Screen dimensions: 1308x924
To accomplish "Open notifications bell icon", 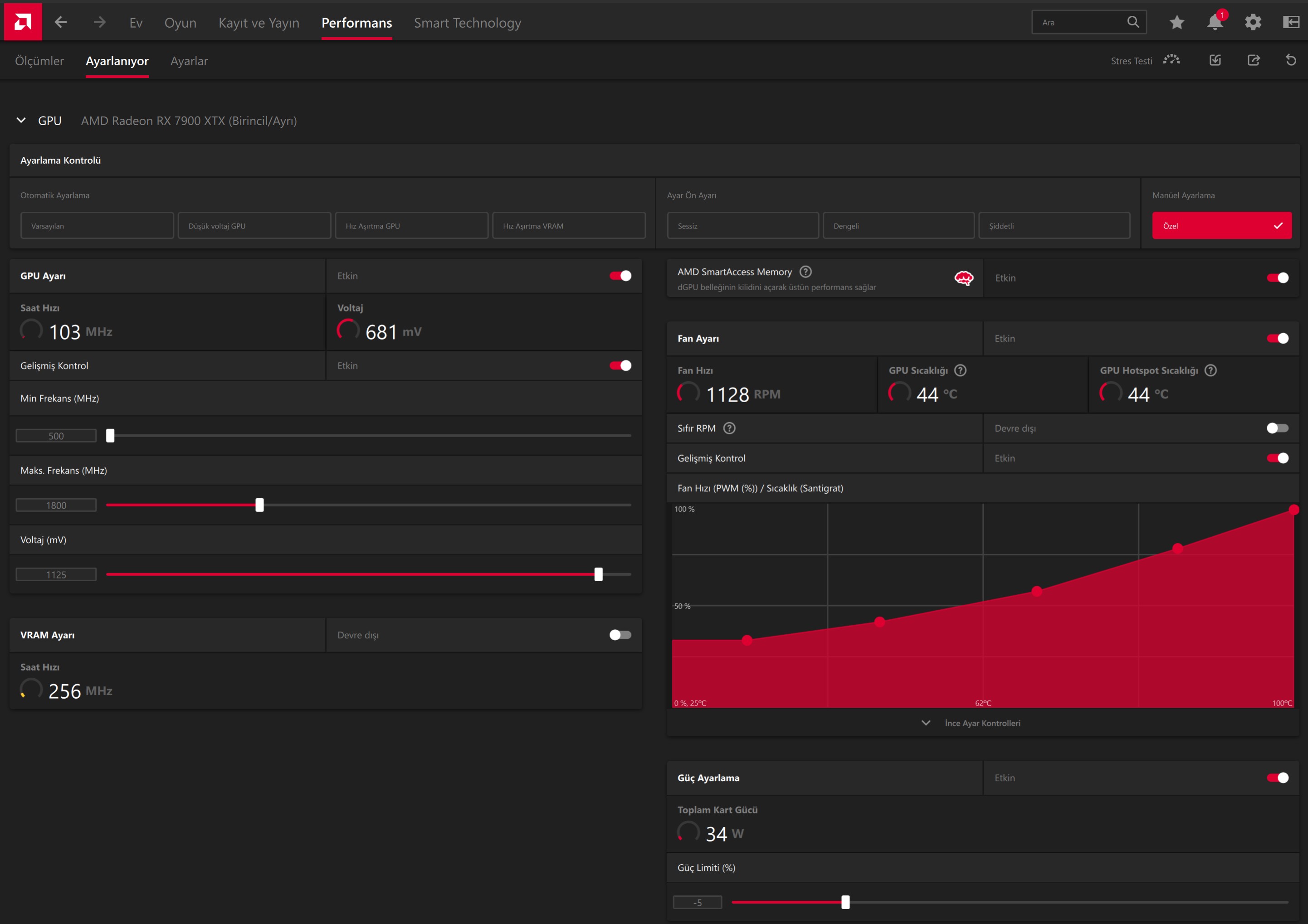I will click(1215, 22).
